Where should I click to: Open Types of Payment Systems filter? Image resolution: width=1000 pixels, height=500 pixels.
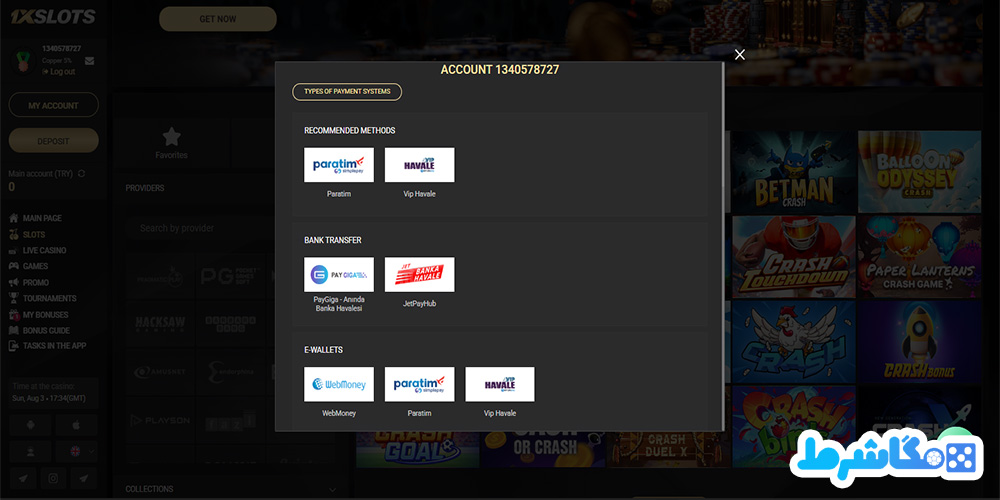point(347,92)
